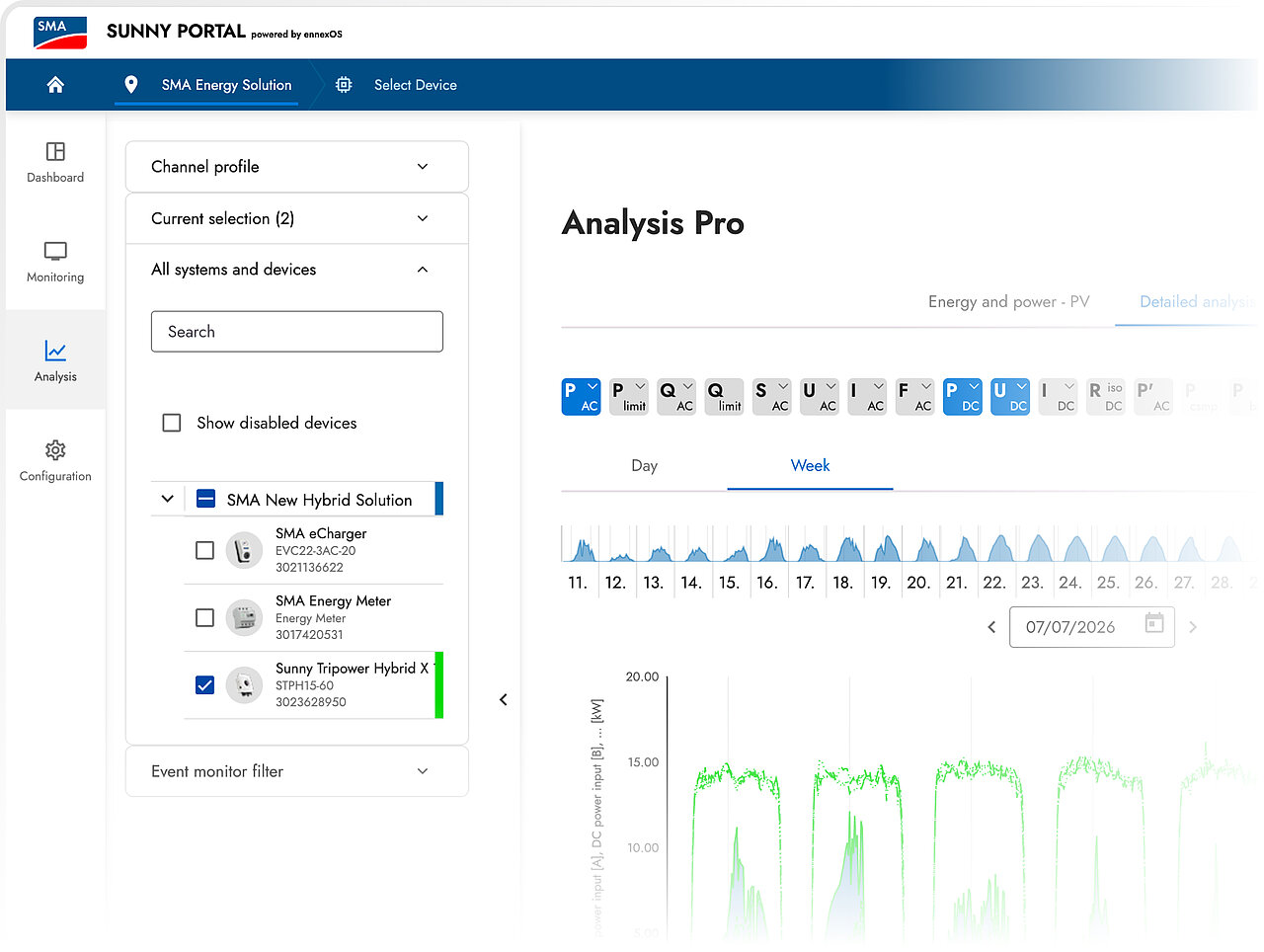Toggle the P DC channel
The width and height of the screenshot is (1264, 952).
tap(963, 397)
